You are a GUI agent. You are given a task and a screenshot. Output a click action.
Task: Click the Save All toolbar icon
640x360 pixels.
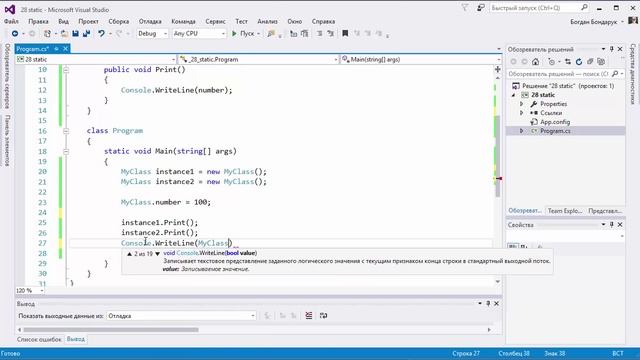[x=87, y=33]
